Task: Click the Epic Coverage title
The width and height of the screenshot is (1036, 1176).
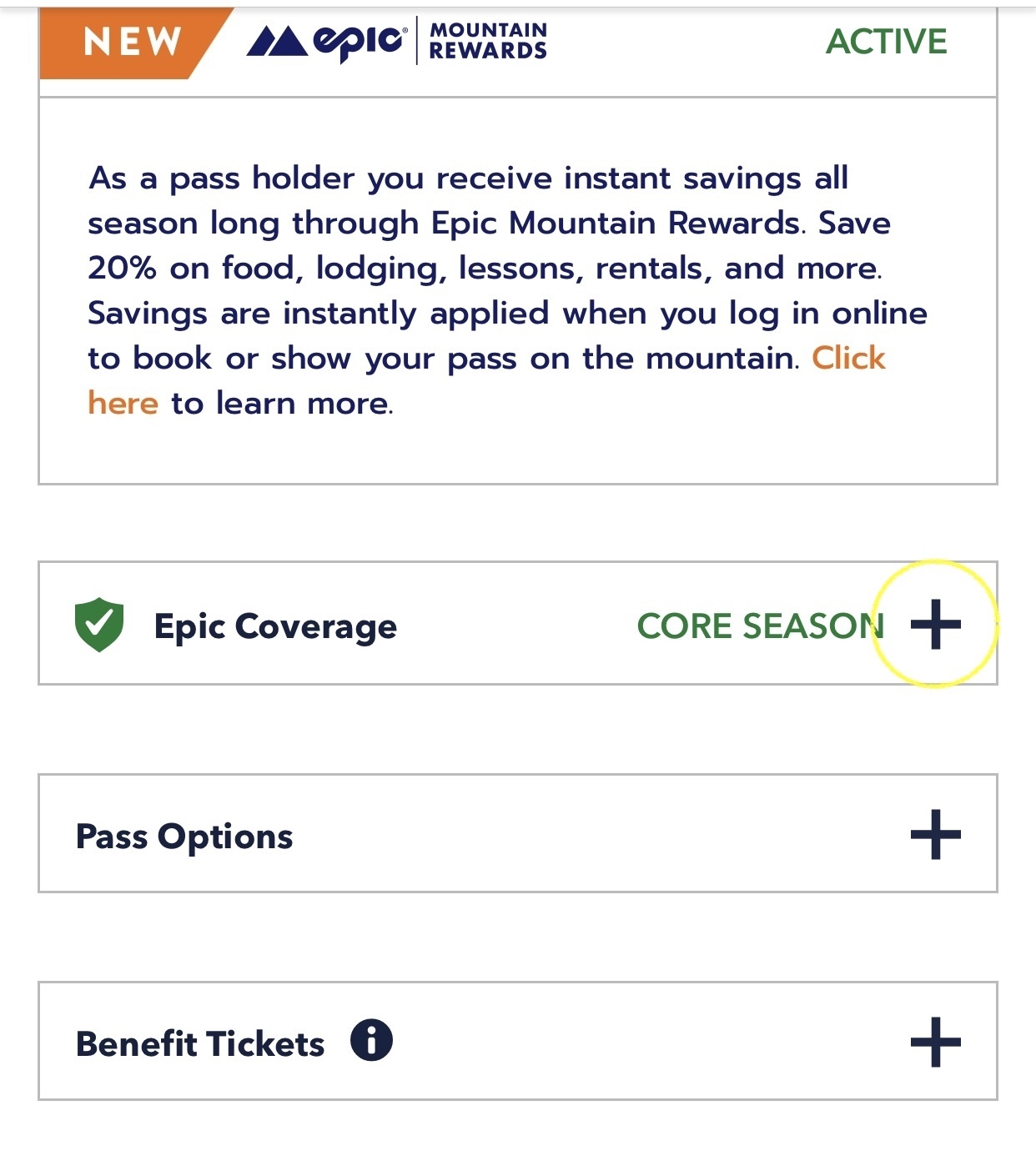Action: 275,626
